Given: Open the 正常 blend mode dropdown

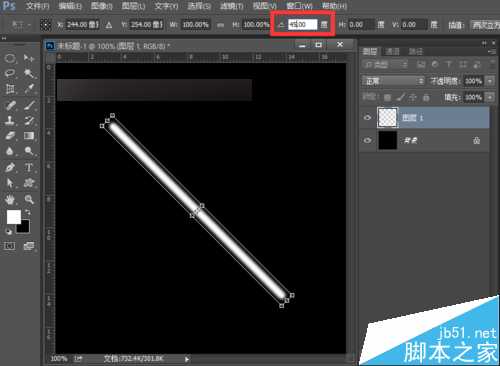Looking at the screenshot, I should (x=393, y=81).
